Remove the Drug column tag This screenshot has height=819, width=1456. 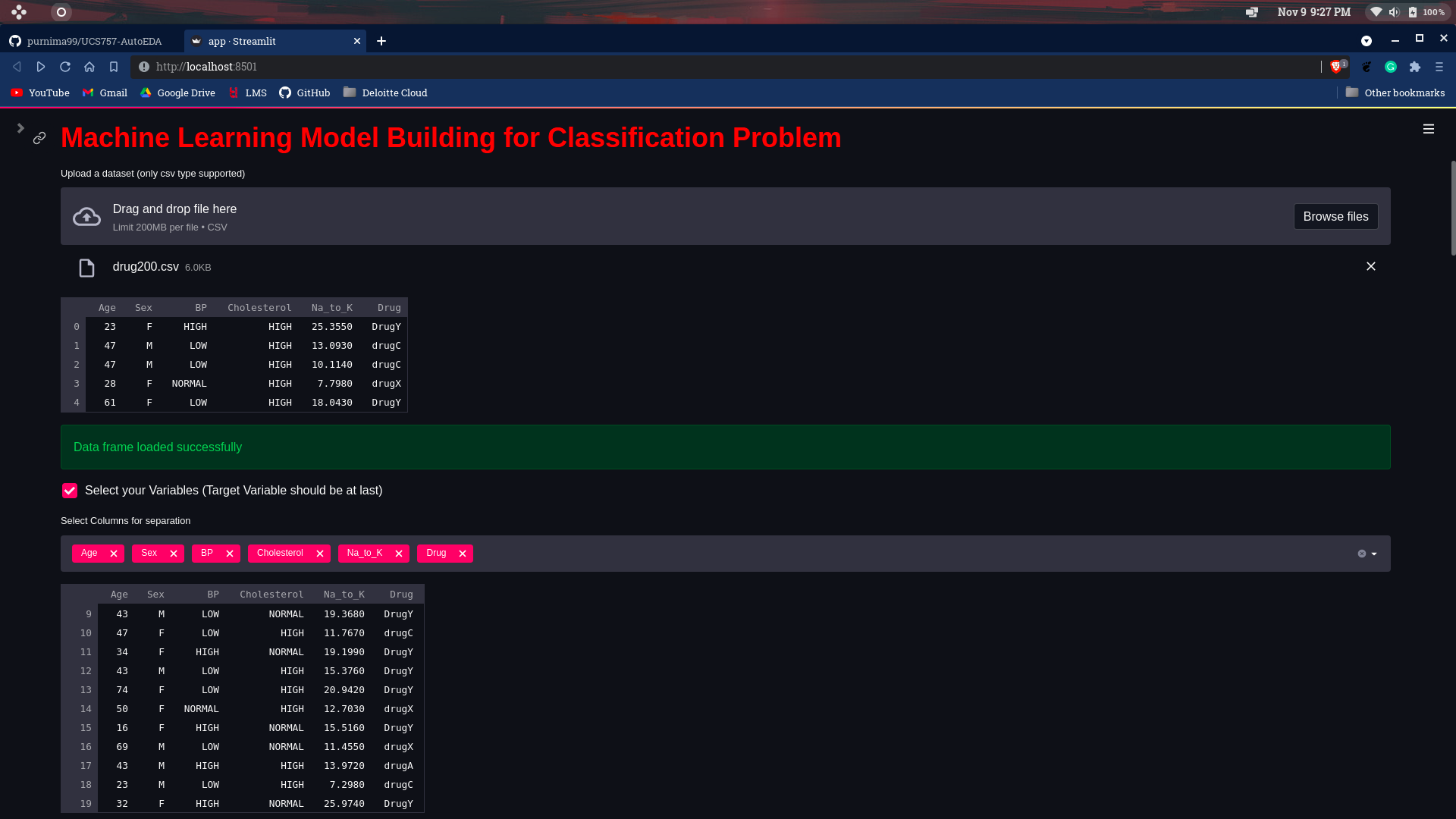[x=463, y=554]
